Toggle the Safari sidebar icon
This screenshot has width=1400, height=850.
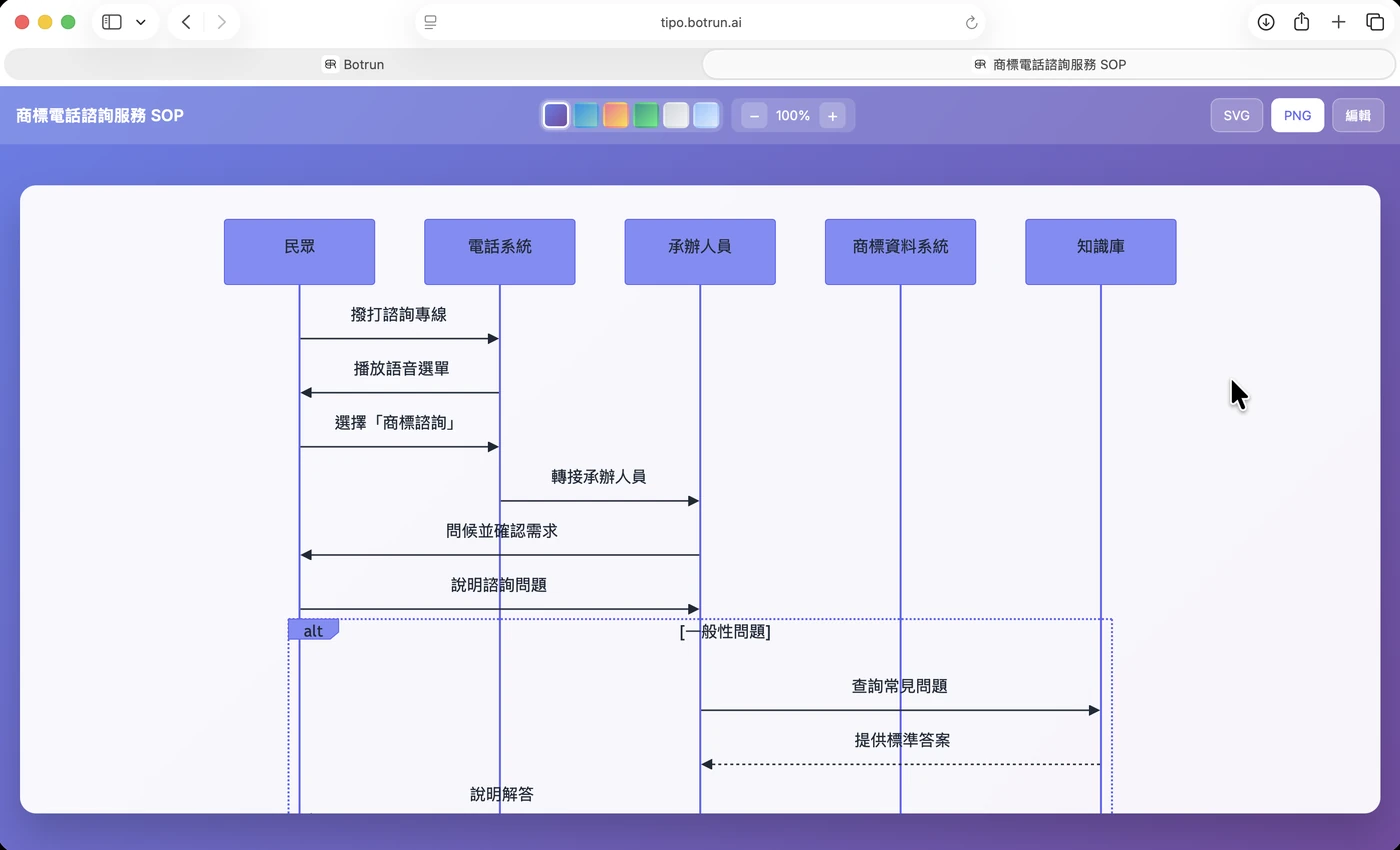pyautogui.click(x=112, y=22)
